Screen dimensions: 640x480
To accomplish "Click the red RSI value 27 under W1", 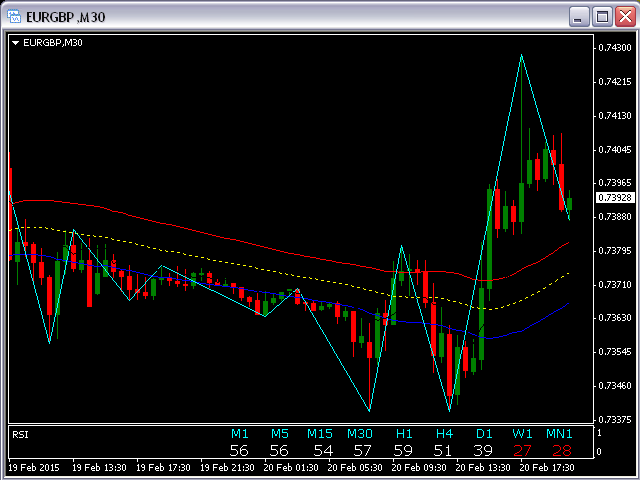I will tap(522, 451).
